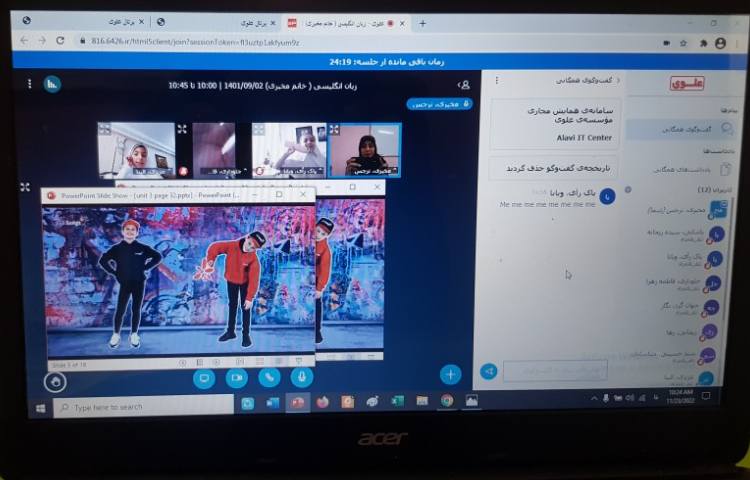Open the blue plus actions button

coord(451,374)
